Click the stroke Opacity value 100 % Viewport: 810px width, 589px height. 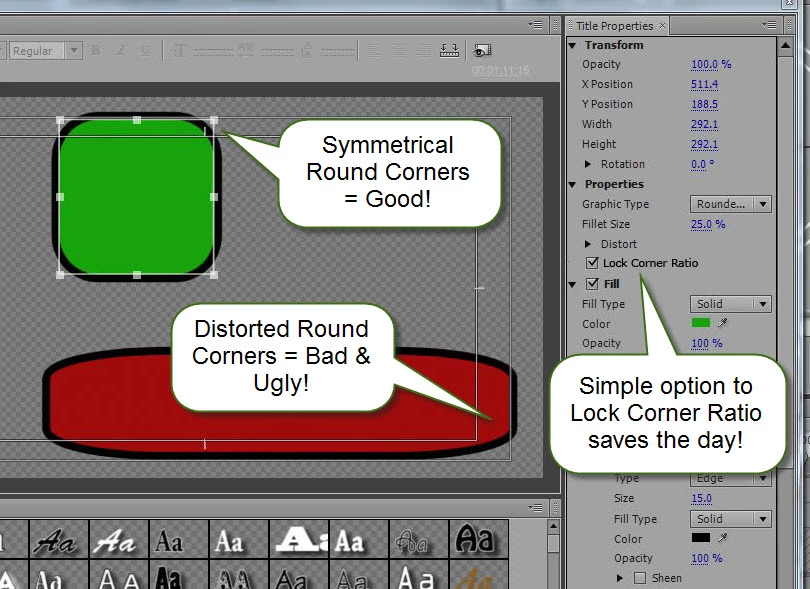pyautogui.click(x=707, y=559)
